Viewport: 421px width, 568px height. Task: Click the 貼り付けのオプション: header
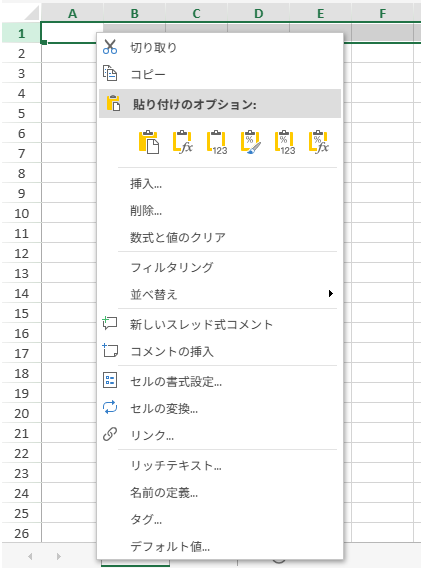220,104
